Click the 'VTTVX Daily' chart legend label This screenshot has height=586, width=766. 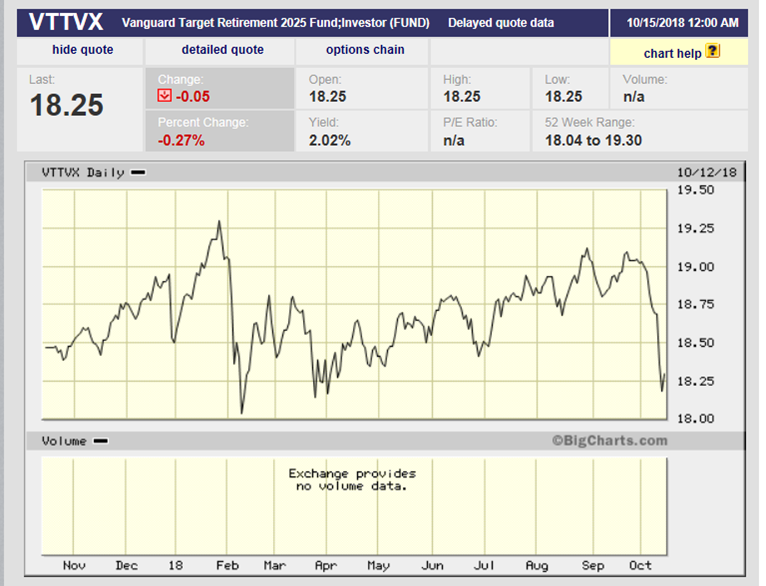pyautogui.click(x=83, y=172)
